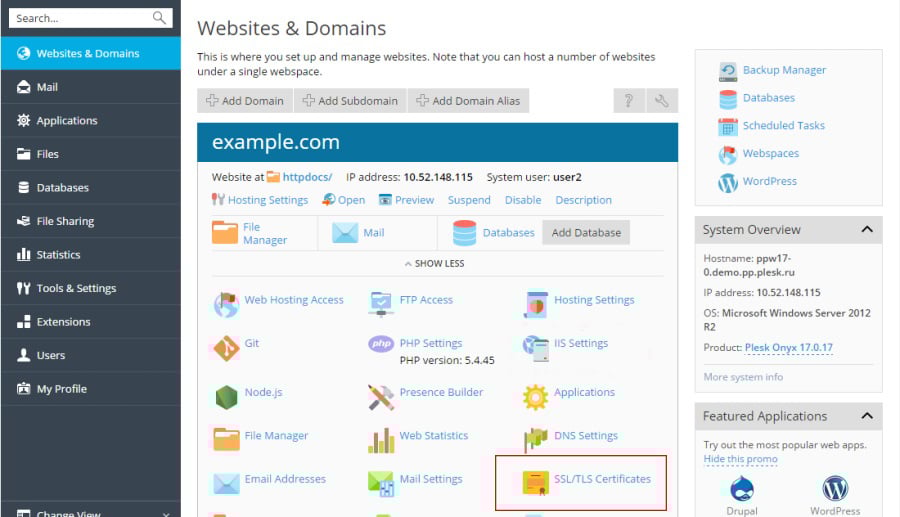This screenshot has height=517, width=900.
Task: Click the search magnifier icon
Action: (x=159, y=18)
